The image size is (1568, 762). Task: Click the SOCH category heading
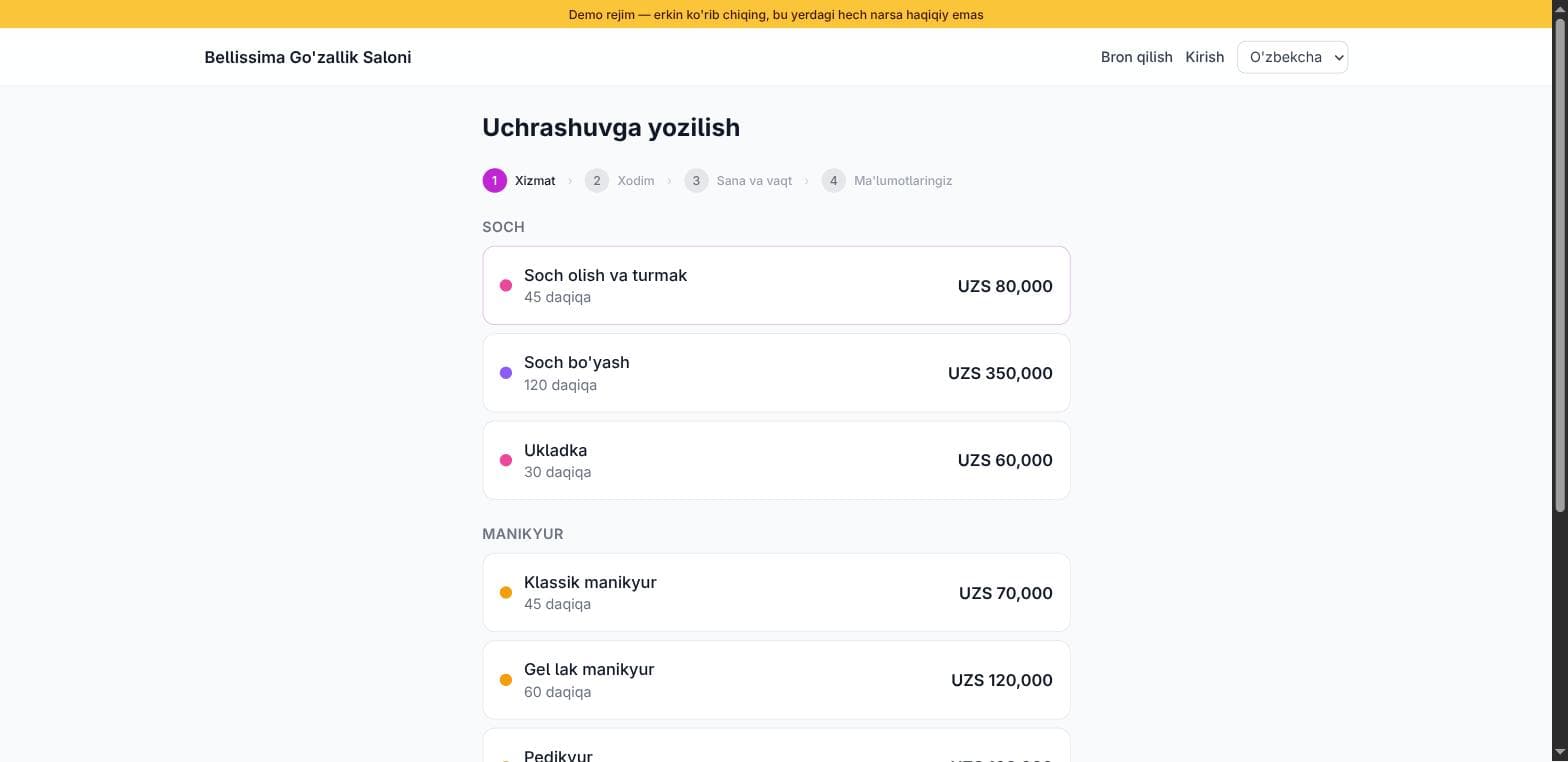coord(503,227)
